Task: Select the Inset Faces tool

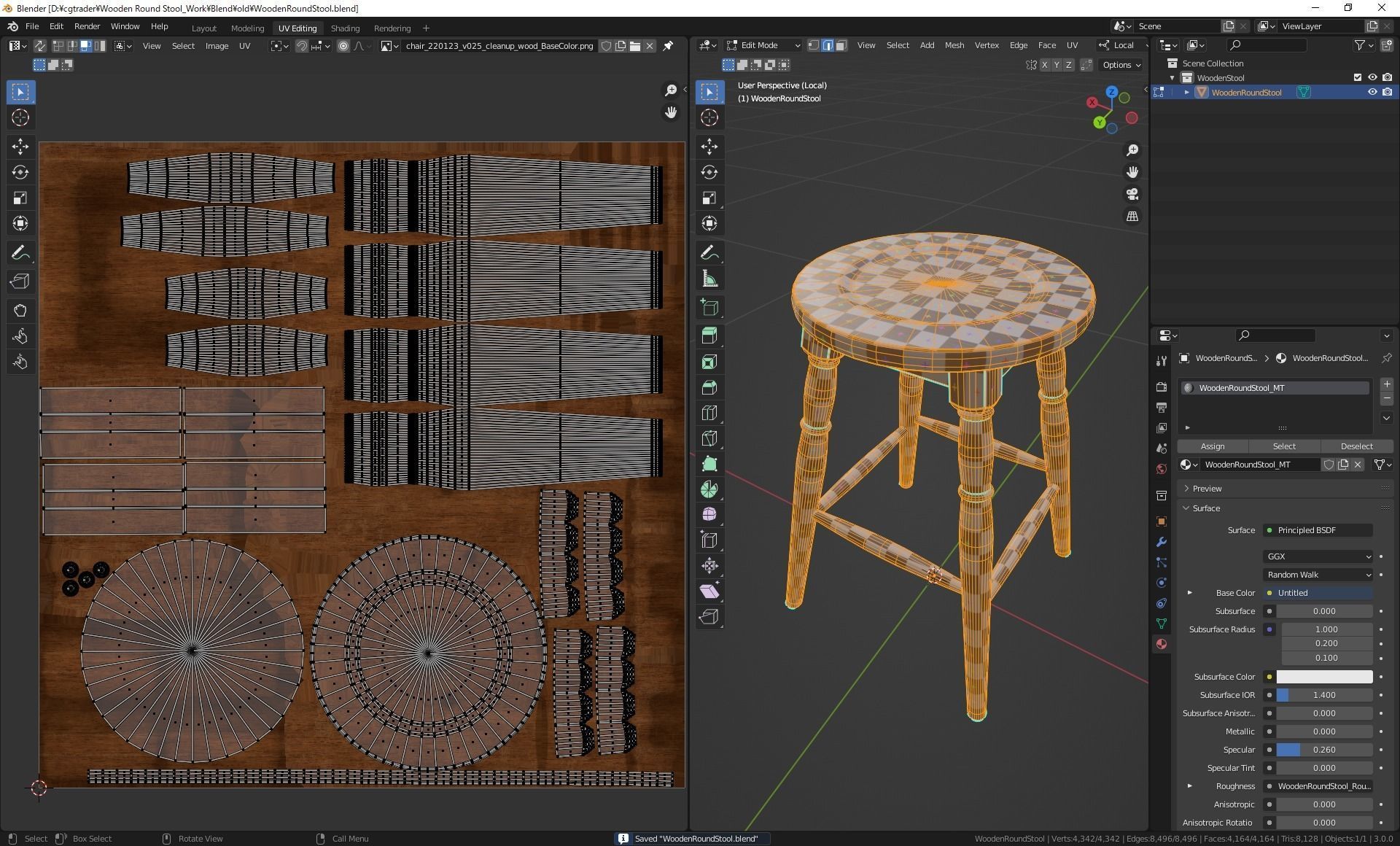Action: coord(709,362)
